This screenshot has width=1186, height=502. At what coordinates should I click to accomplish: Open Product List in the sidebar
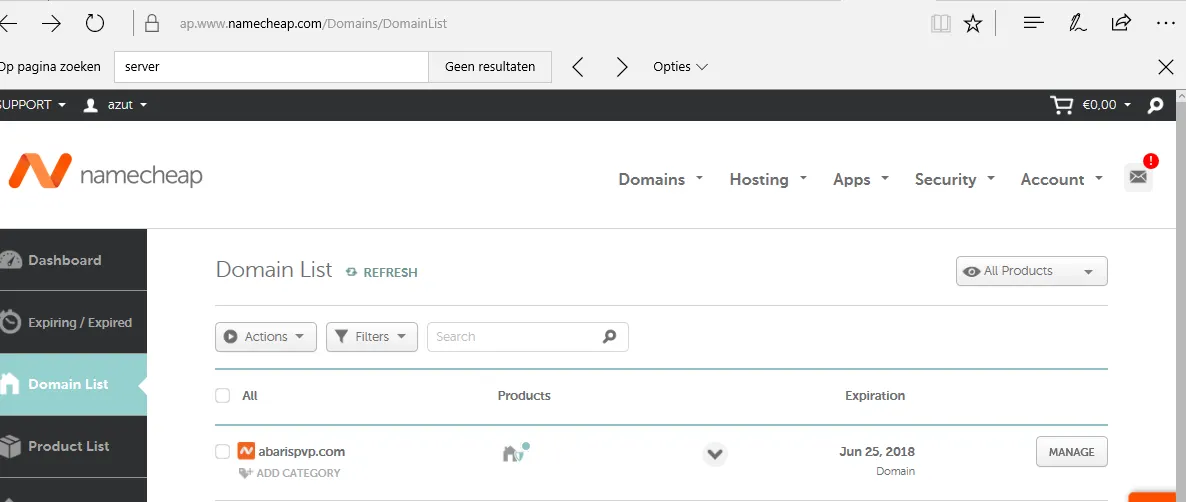pyautogui.click(x=73, y=446)
